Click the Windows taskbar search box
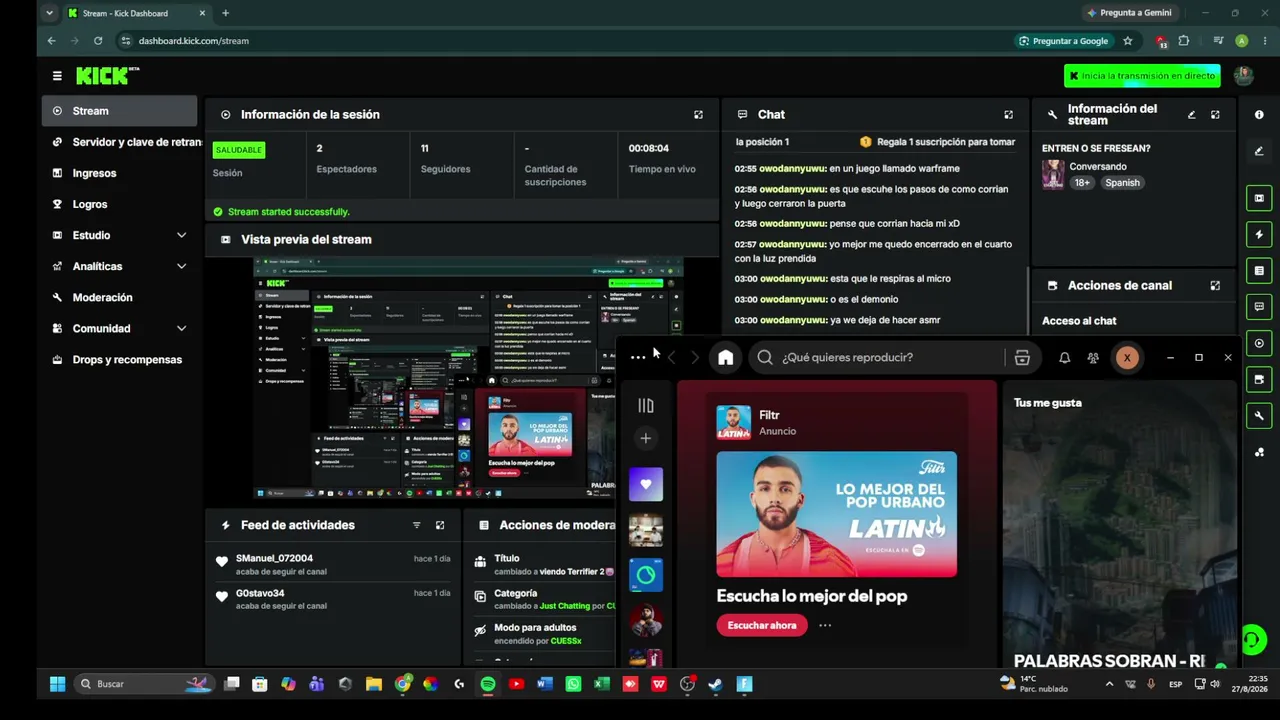 (x=143, y=684)
